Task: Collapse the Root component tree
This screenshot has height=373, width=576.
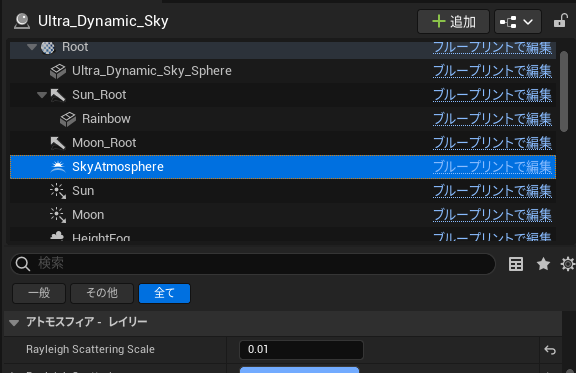Action: pyautogui.click(x=32, y=47)
